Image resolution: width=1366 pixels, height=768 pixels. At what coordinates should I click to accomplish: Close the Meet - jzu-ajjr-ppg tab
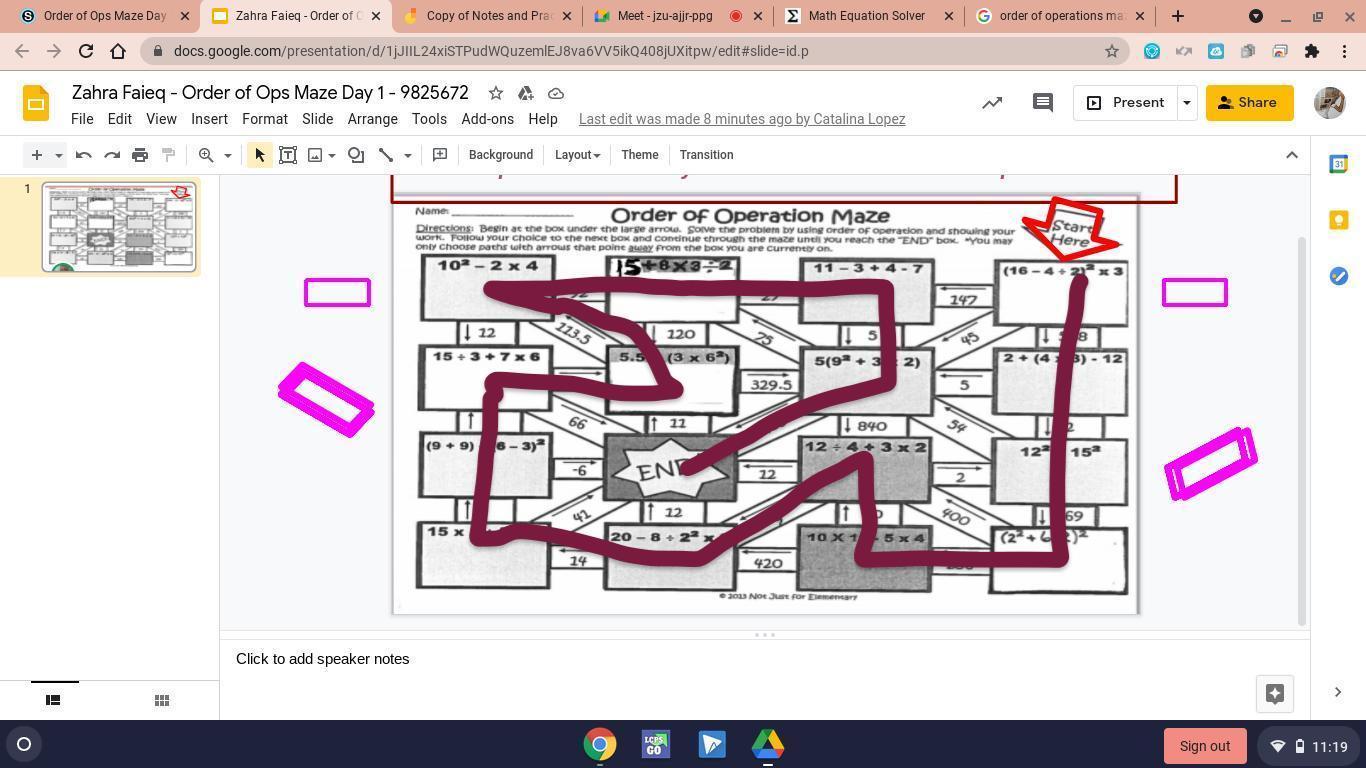point(757,16)
